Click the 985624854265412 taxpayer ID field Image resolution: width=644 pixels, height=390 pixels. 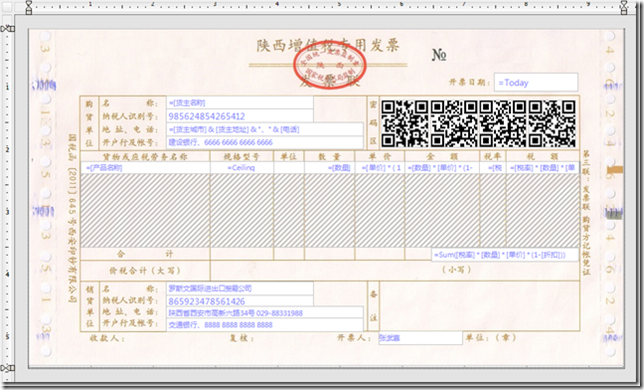(240, 116)
